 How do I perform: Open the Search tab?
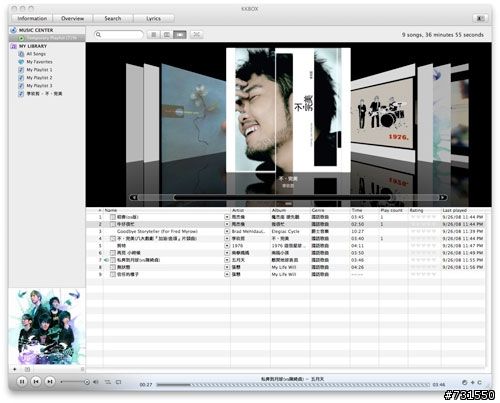click(113, 18)
